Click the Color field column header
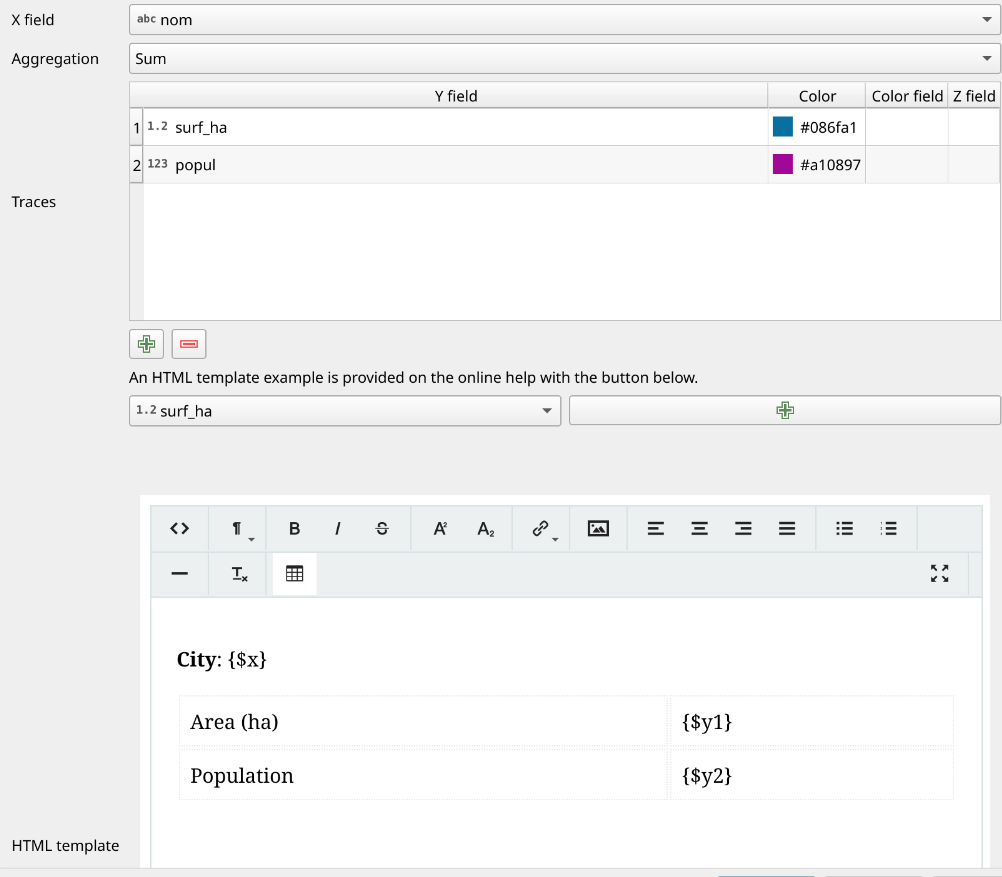Screen dimensions: 1002x877 (907, 96)
